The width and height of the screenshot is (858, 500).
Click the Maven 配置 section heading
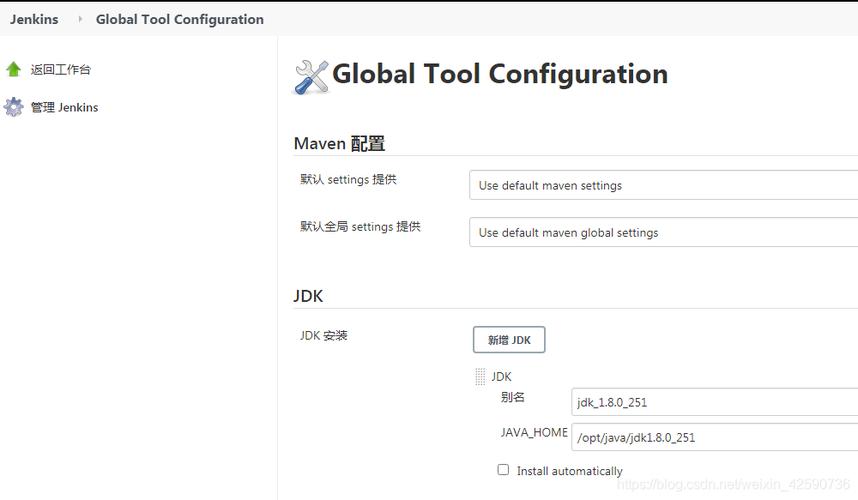339,143
